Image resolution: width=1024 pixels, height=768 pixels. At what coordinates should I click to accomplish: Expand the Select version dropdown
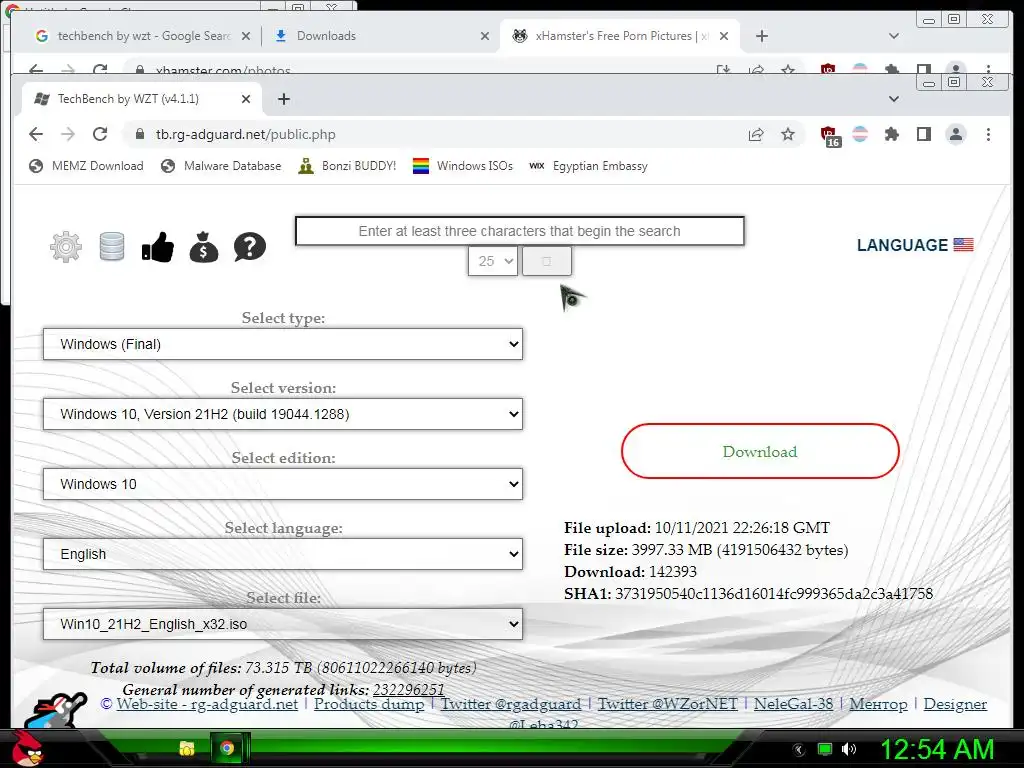click(283, 414)
